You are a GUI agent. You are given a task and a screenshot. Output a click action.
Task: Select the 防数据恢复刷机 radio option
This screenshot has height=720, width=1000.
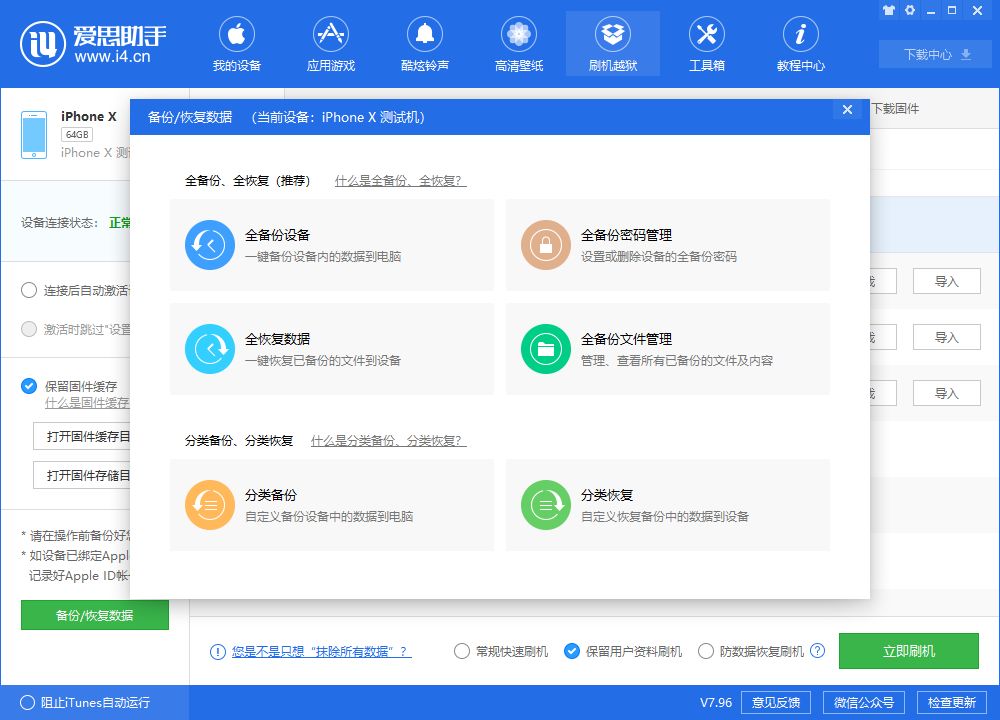(x=705, y=650)
